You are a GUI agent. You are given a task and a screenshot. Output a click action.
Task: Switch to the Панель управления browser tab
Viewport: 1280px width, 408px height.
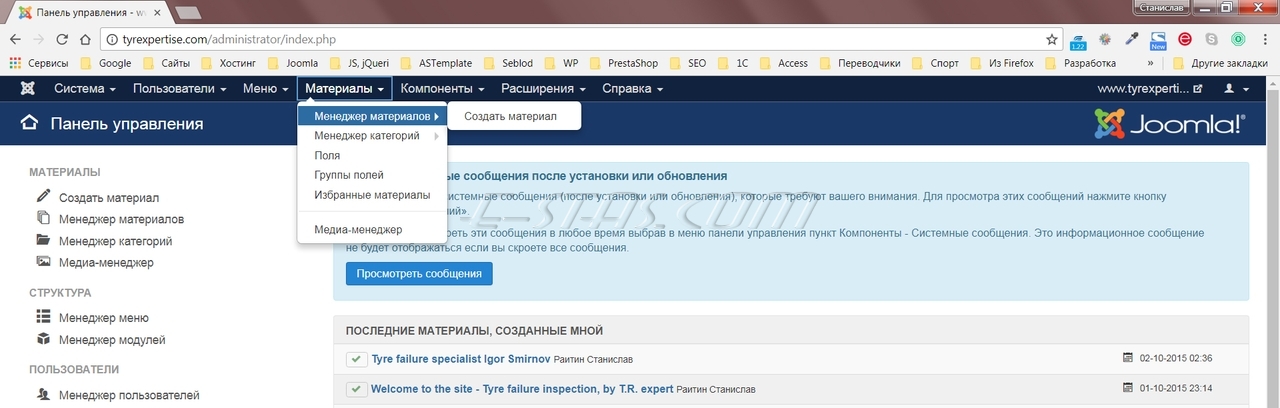pyautogui.click(x=89, y=12)
